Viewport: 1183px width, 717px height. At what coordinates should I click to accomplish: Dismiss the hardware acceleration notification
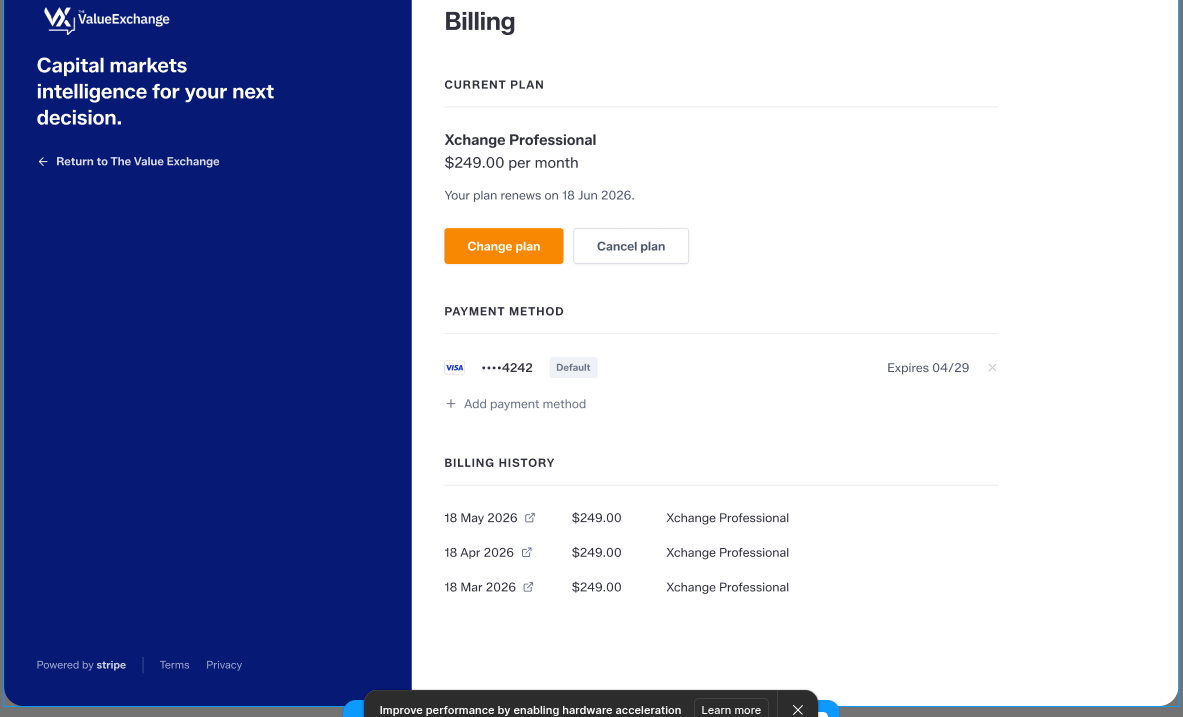coord(797,709)
